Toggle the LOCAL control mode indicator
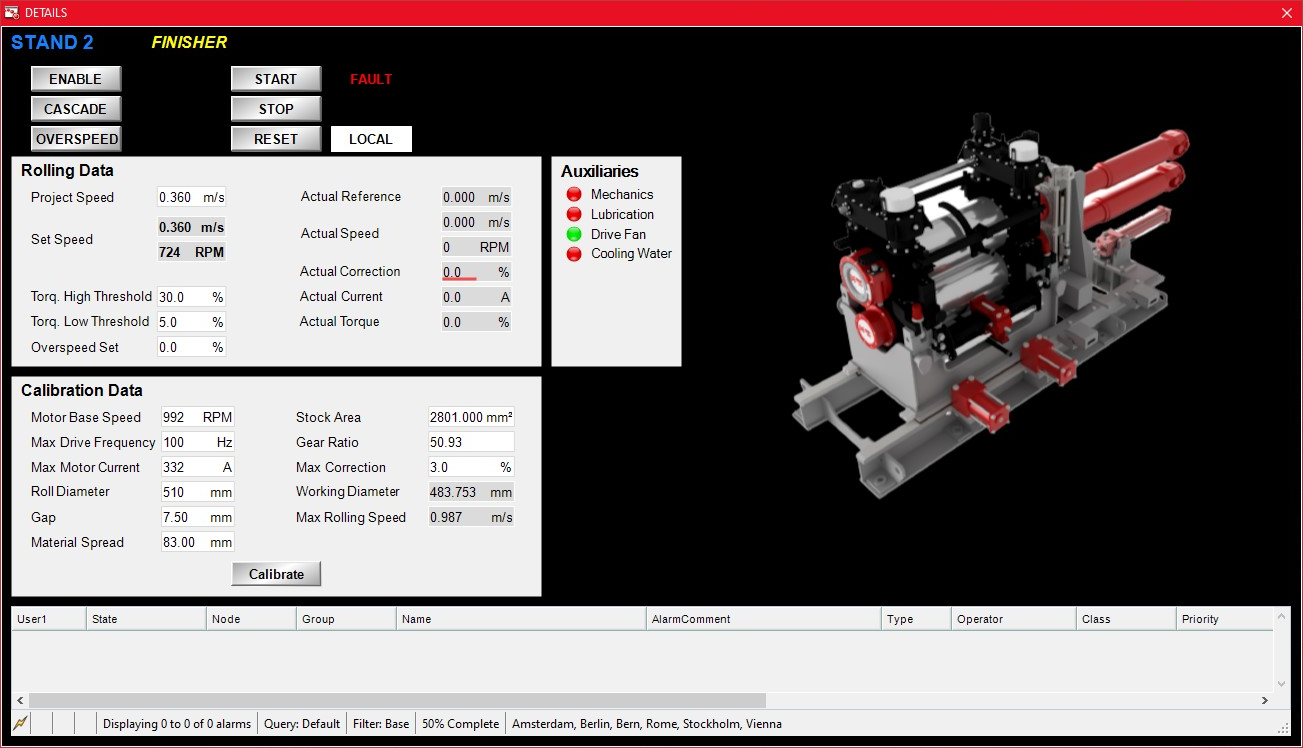Viewport: 1303px width, 748px height. point(371,139)
